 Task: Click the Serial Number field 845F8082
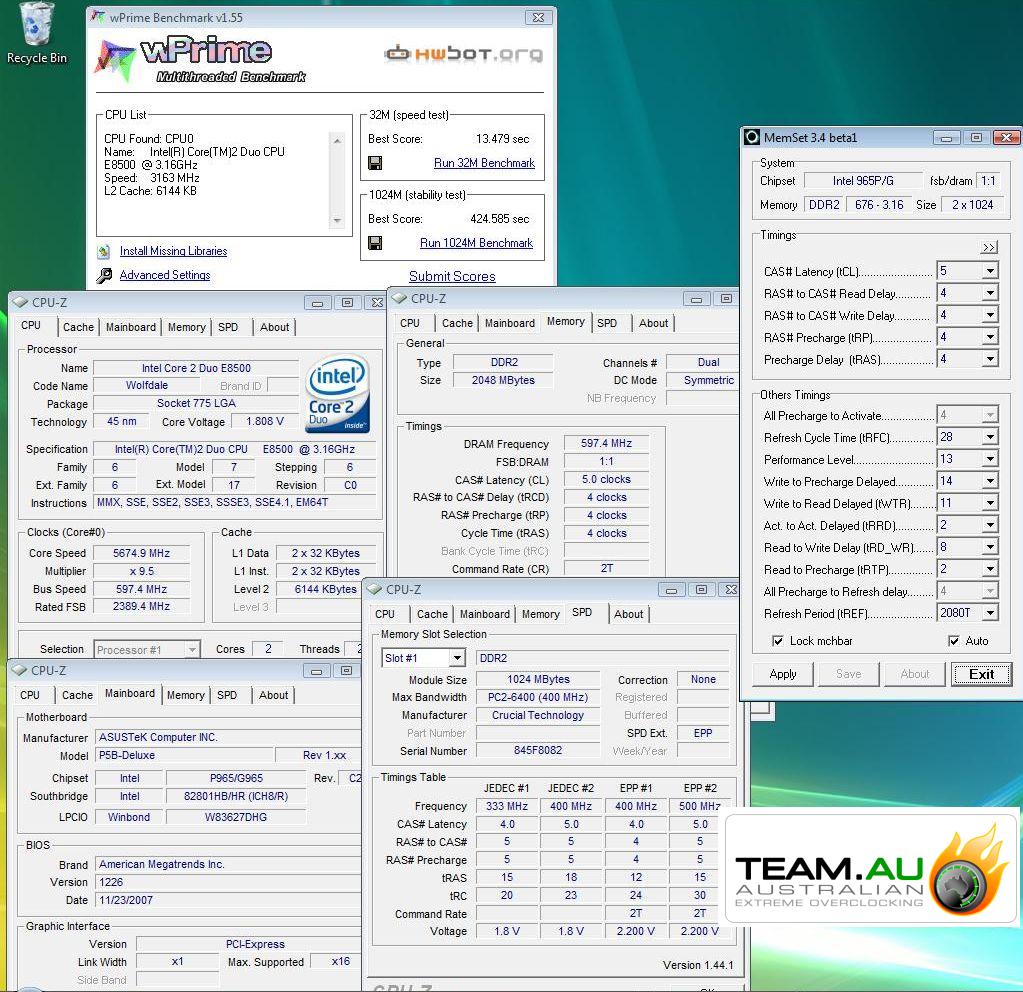tap(538, 751)
